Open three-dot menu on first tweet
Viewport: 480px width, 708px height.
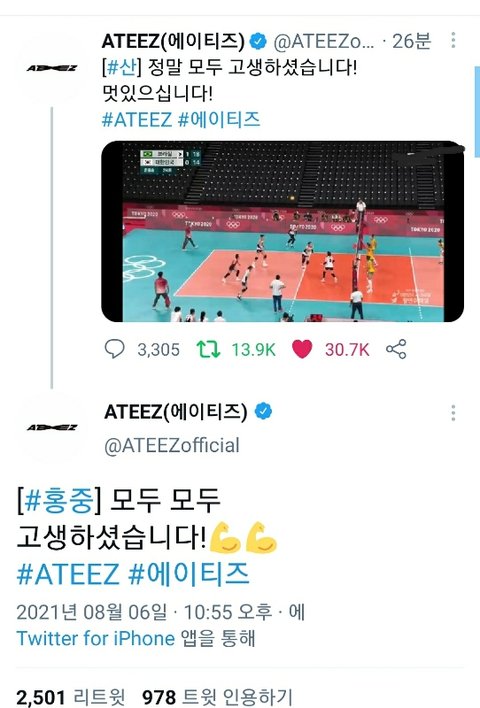[453, 40]
